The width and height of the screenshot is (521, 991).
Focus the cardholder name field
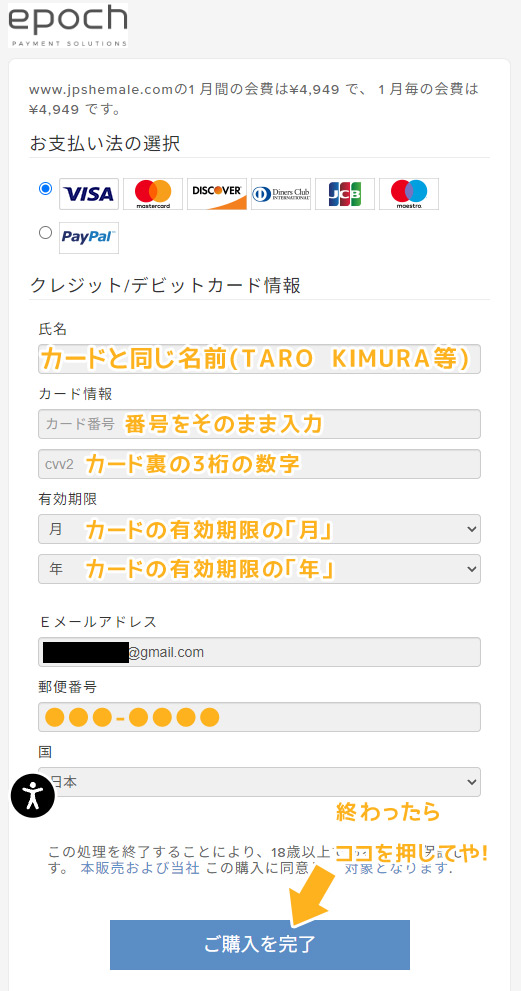[259, 359]
